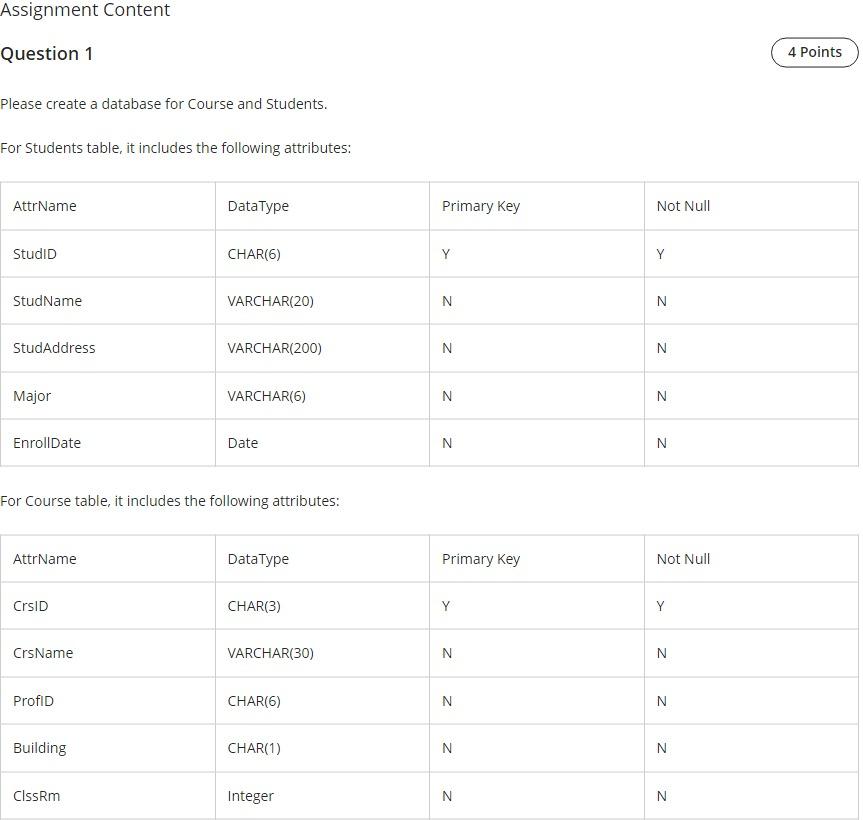This screenshot has width=863, height=820.
Task: Click the CHAR(1) data type cell
Action: coord(323,748)
